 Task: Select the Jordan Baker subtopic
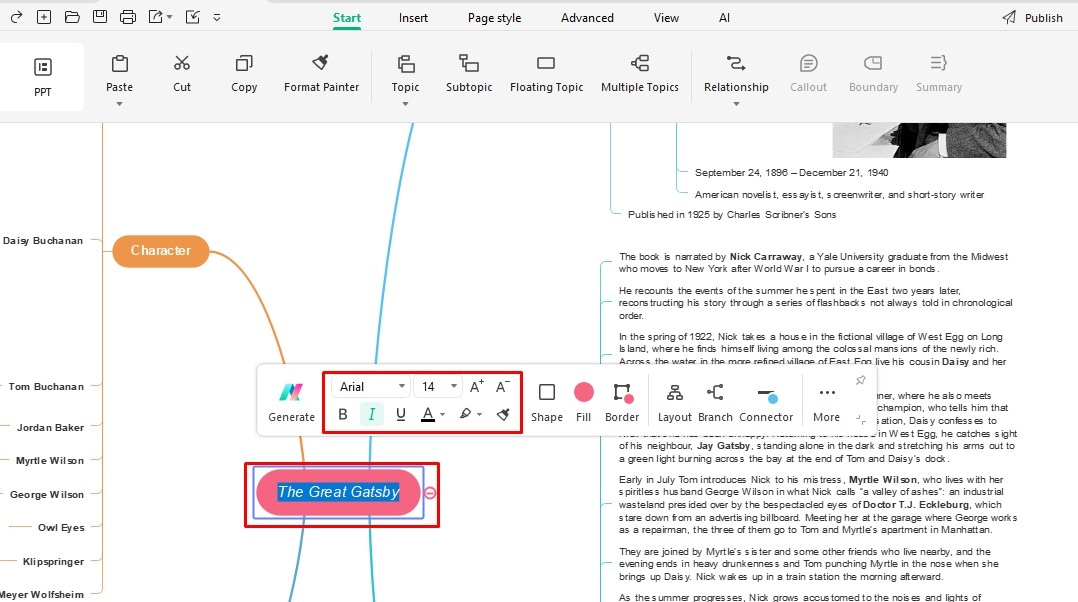[50, 427]
